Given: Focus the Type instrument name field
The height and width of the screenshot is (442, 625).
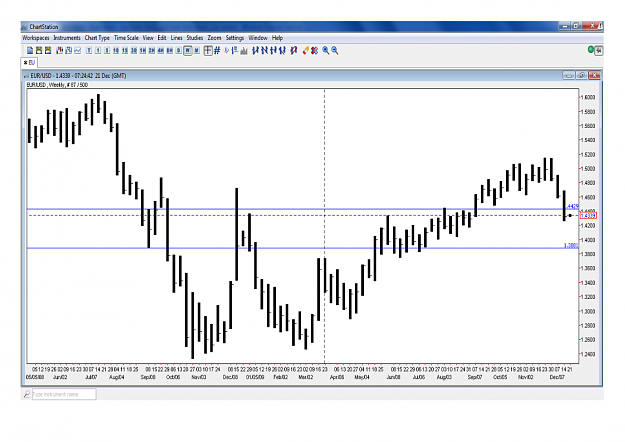Looking at the screenshot, I should tap(64, 394).
